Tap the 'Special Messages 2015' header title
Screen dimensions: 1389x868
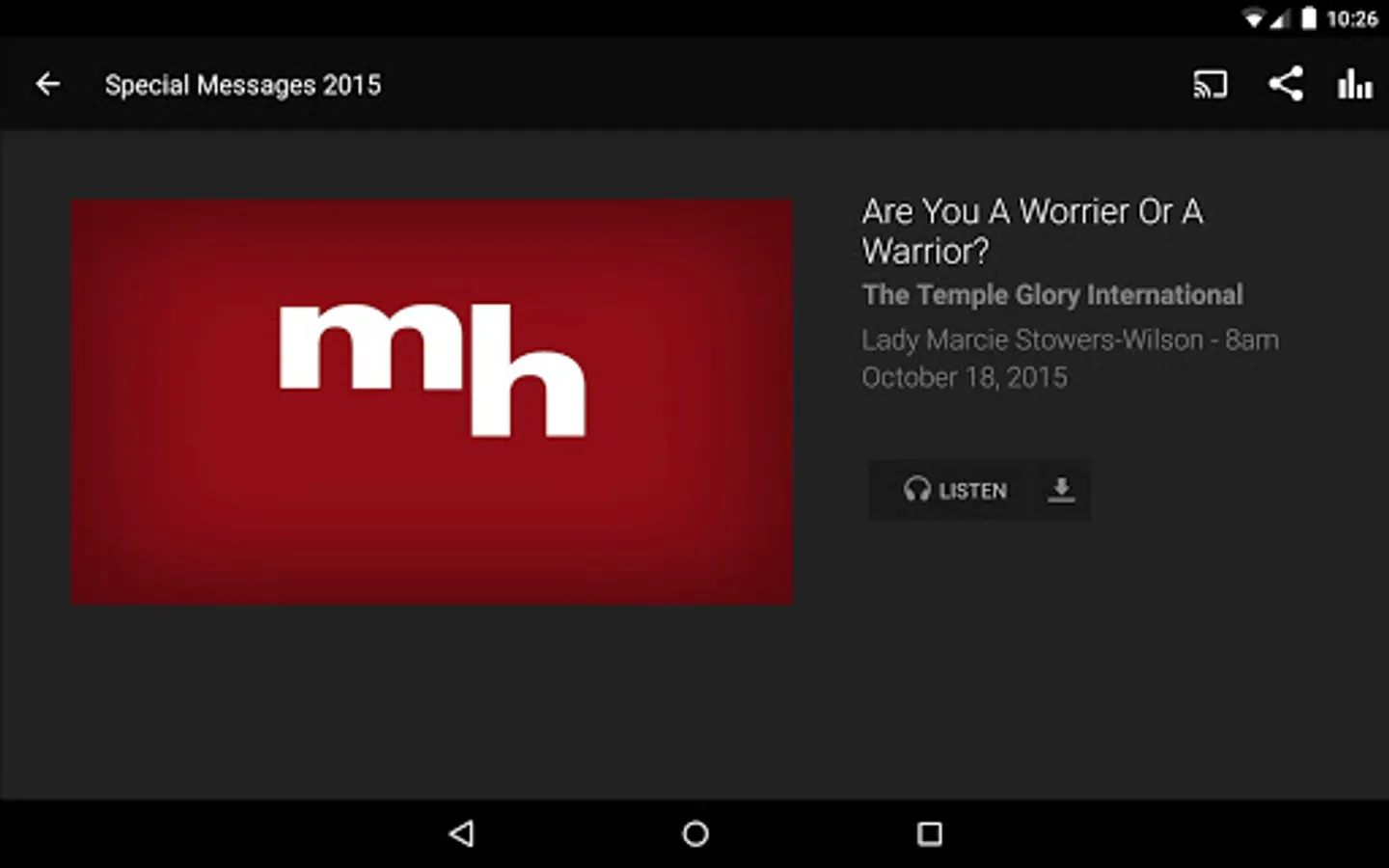tap(243, 85)
